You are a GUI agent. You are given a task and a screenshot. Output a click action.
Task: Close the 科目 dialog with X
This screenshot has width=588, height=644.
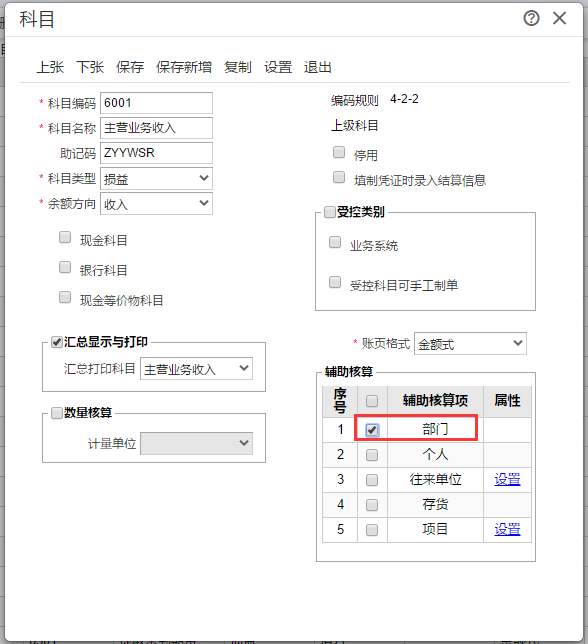coord(559,18)
